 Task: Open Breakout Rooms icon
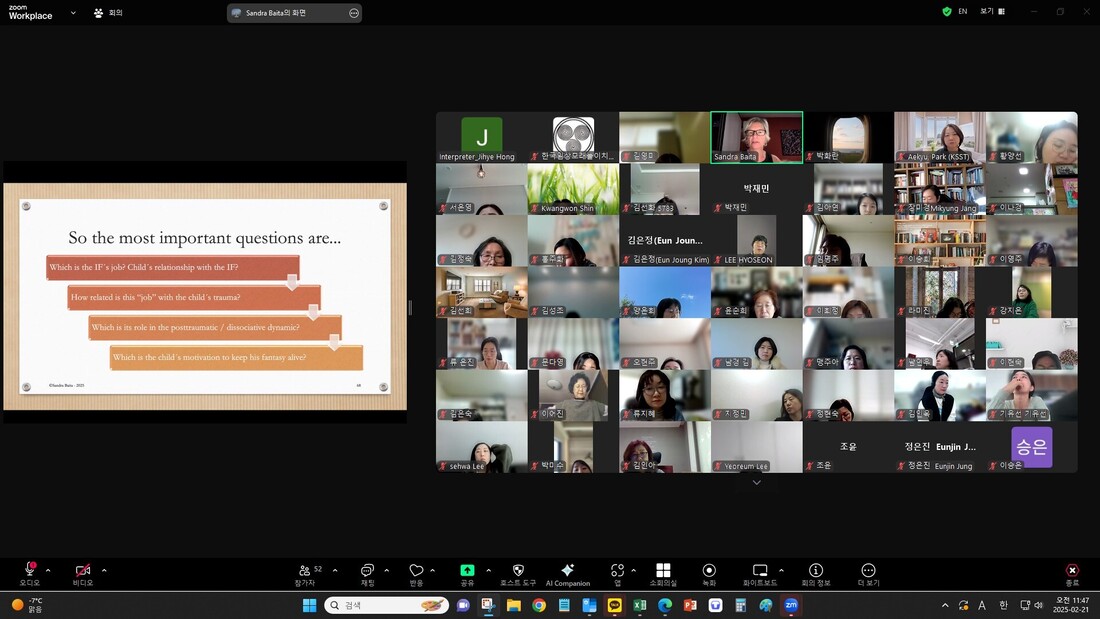[663, 571]
